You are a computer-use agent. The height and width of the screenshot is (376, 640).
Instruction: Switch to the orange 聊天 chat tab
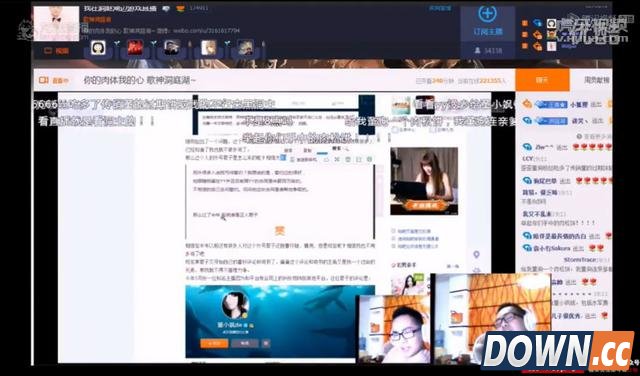(542, 80)
